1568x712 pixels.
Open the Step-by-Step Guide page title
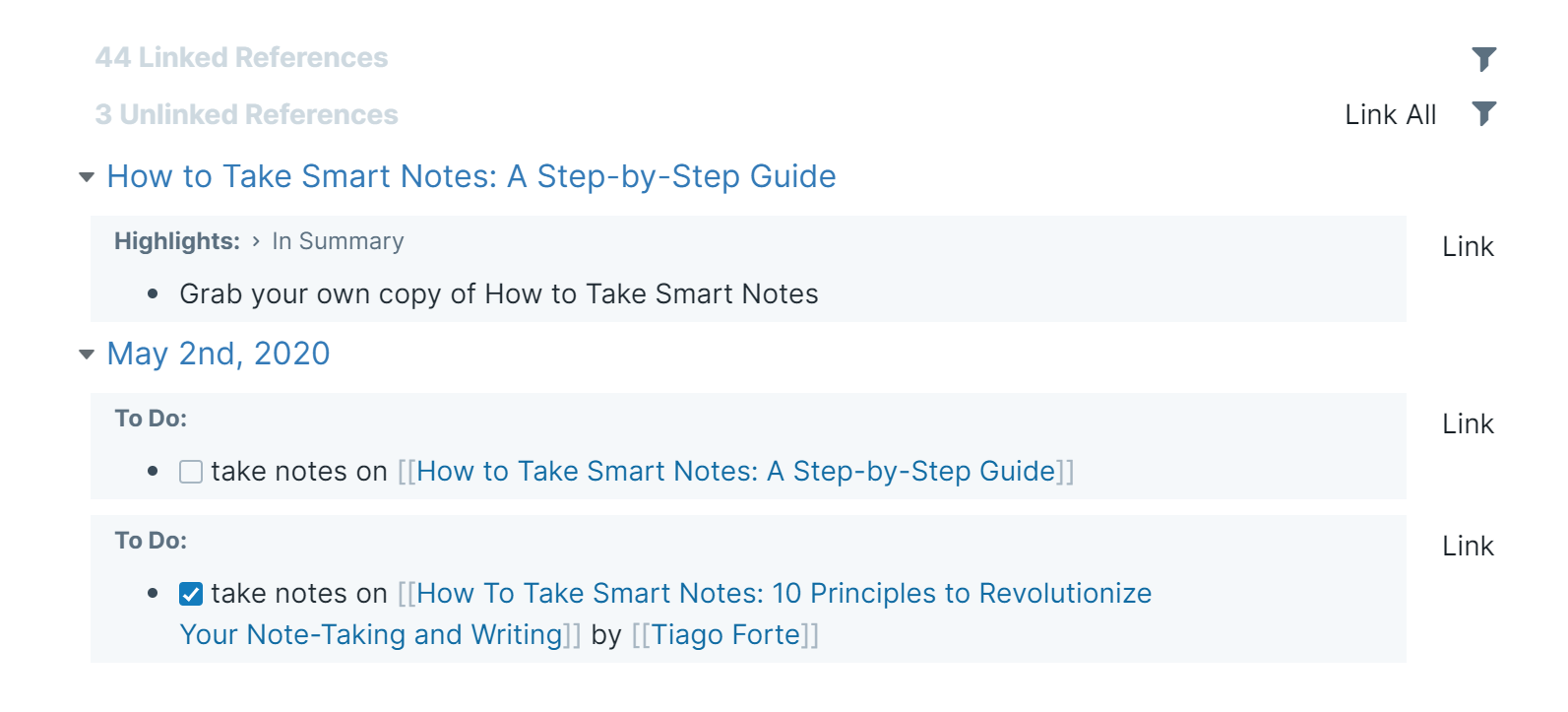point(470,176)
